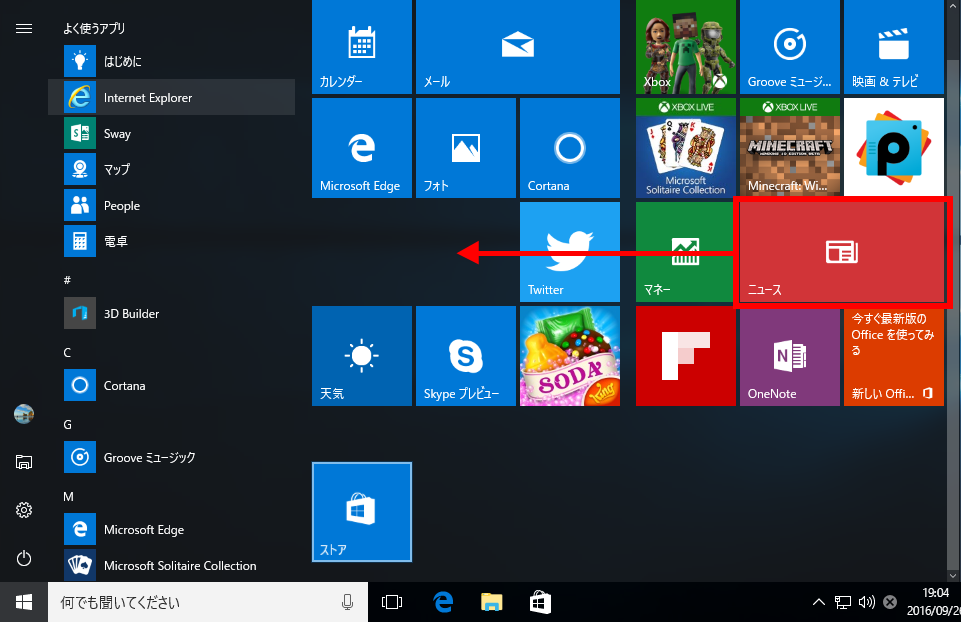Click the Cortana search box
This screenshot has width=961, height=622.
click(208, 602)
